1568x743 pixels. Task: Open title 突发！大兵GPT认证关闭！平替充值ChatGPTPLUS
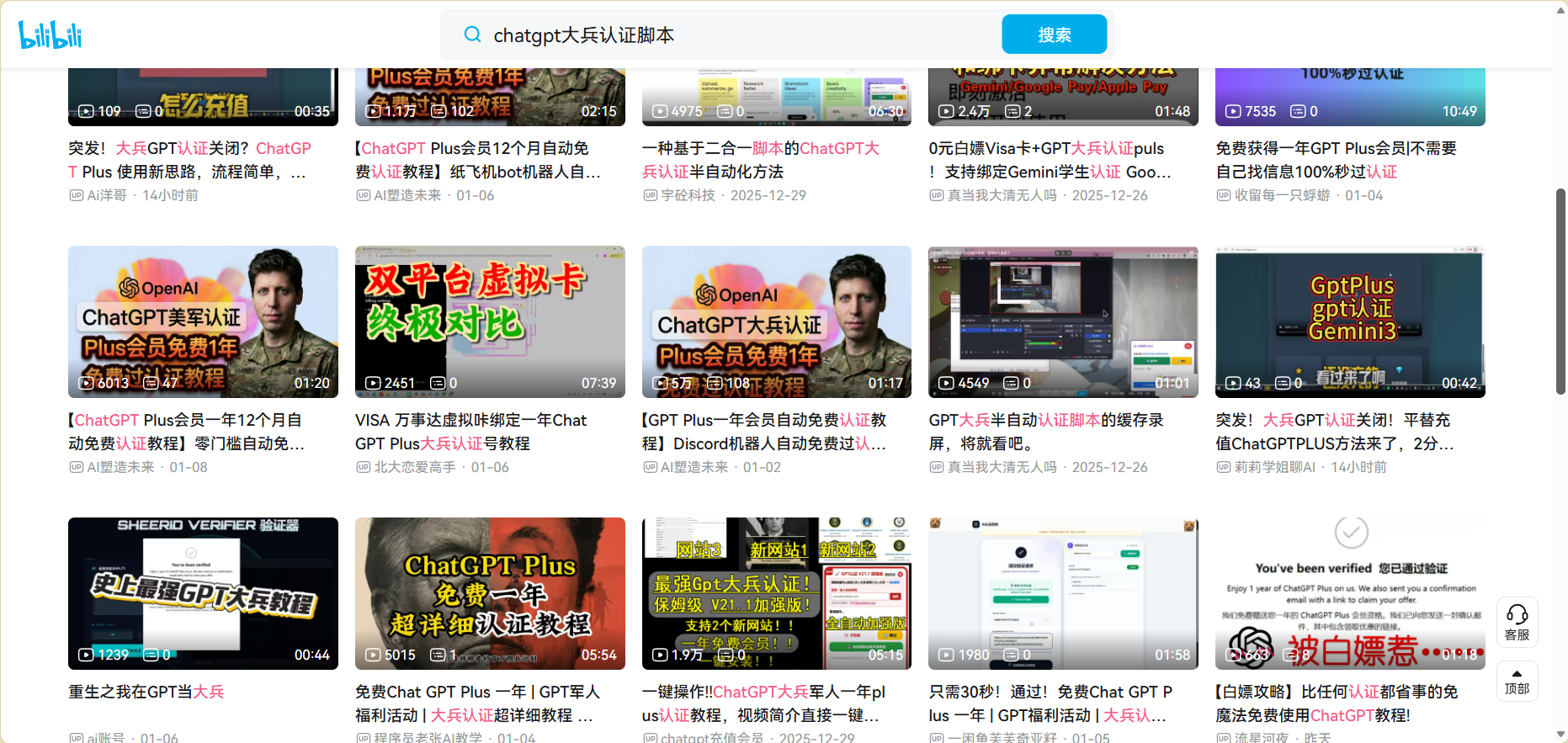pyautogui.click(x=1335, y=432)
